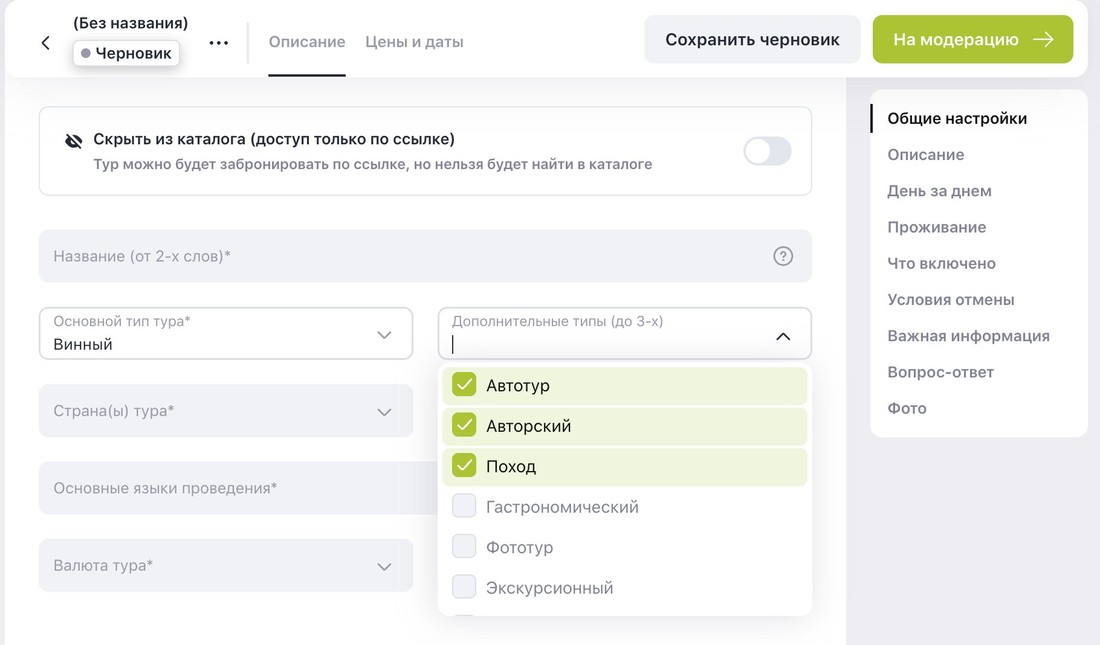Jump to День за днем section
The width and height of the screenshot is (1100, 645).
click(939, 191)
